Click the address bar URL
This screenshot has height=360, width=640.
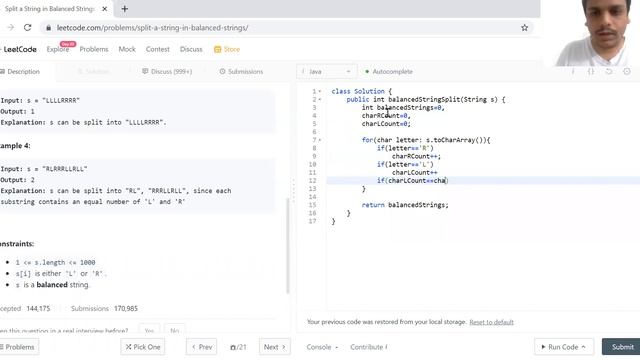pos(152,28)
